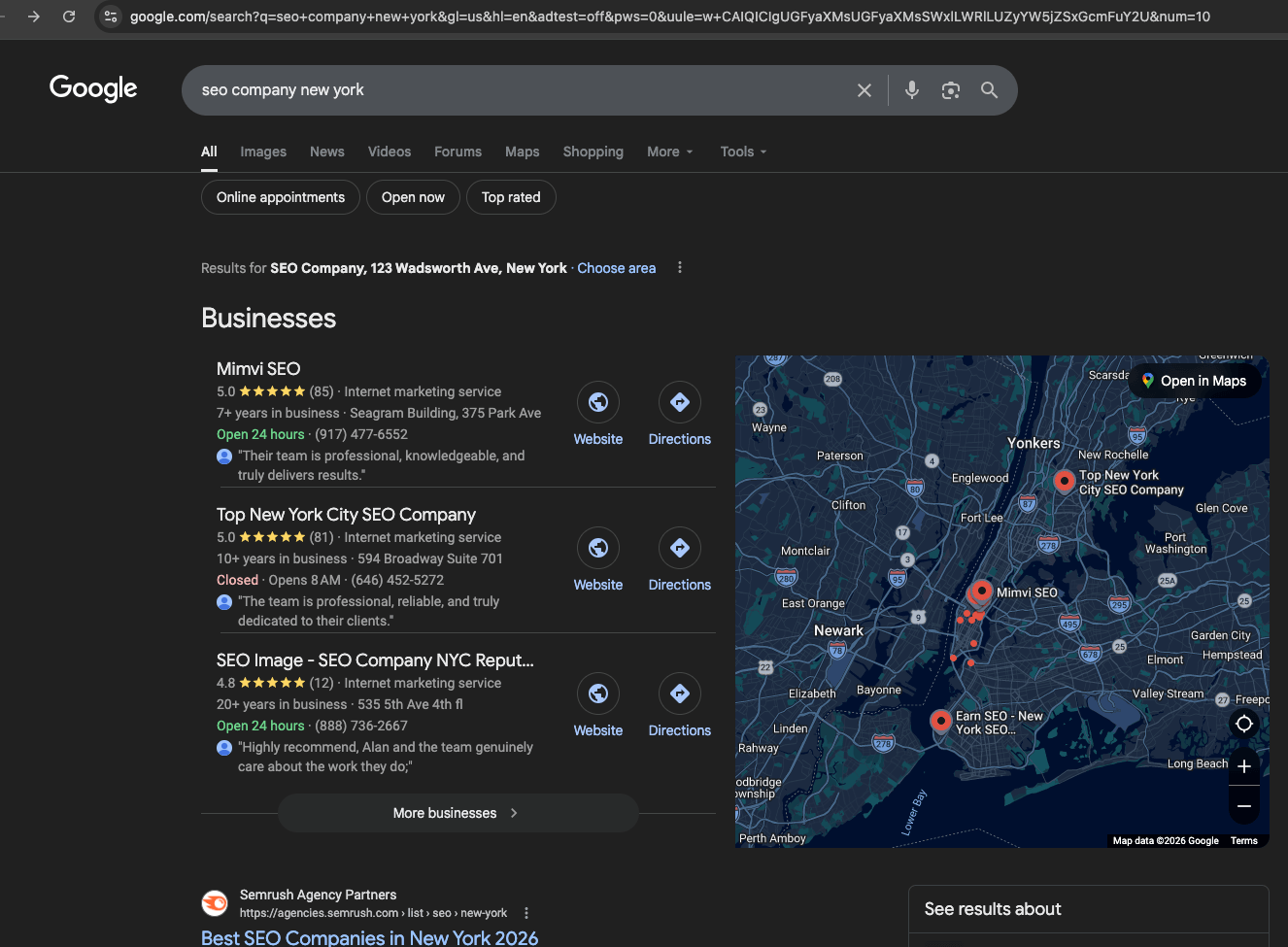Expand the Tools dropdown
Viewport: 1288px width, 947px height.
coord(743,152)
